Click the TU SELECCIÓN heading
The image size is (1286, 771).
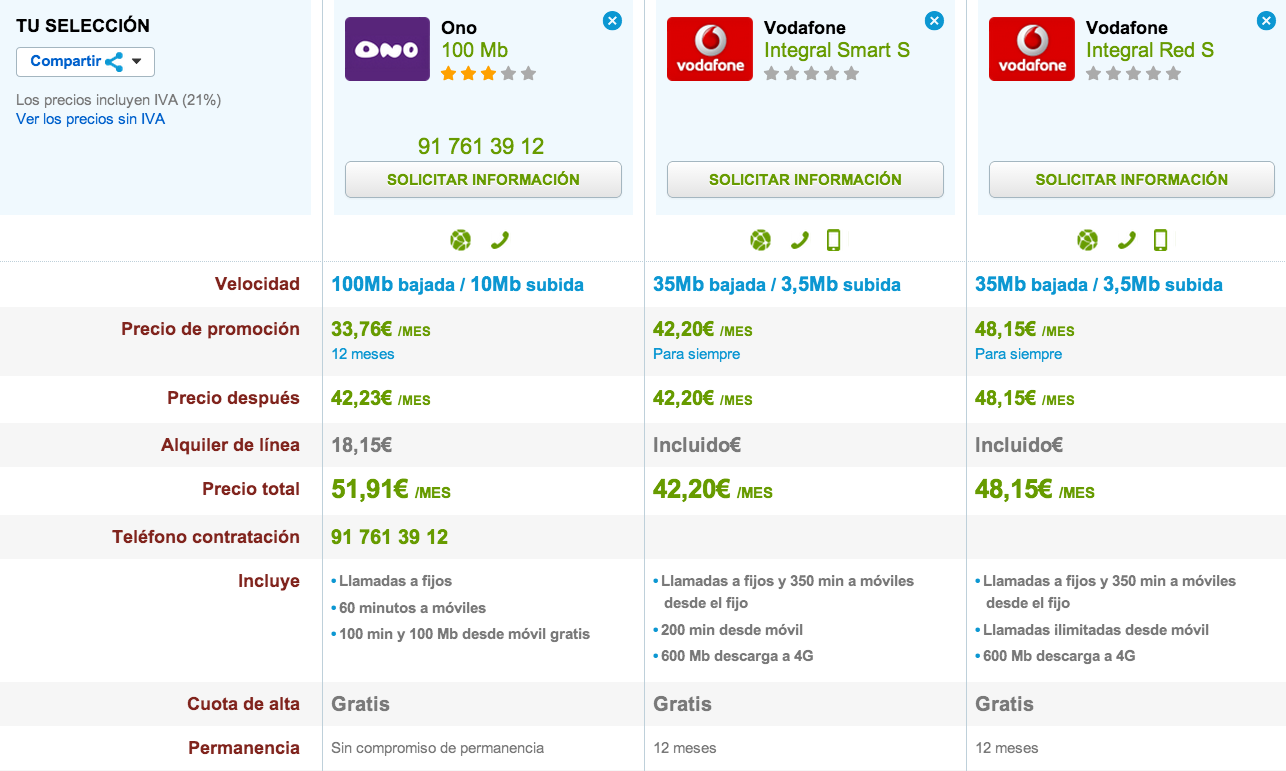click(83, 26)
